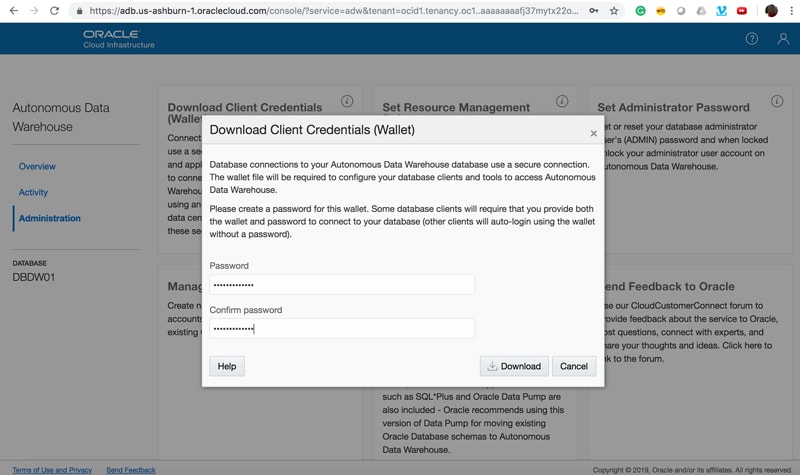Click the DBDW01 database name
800x475 pixels.
click(x=34, y=278)
